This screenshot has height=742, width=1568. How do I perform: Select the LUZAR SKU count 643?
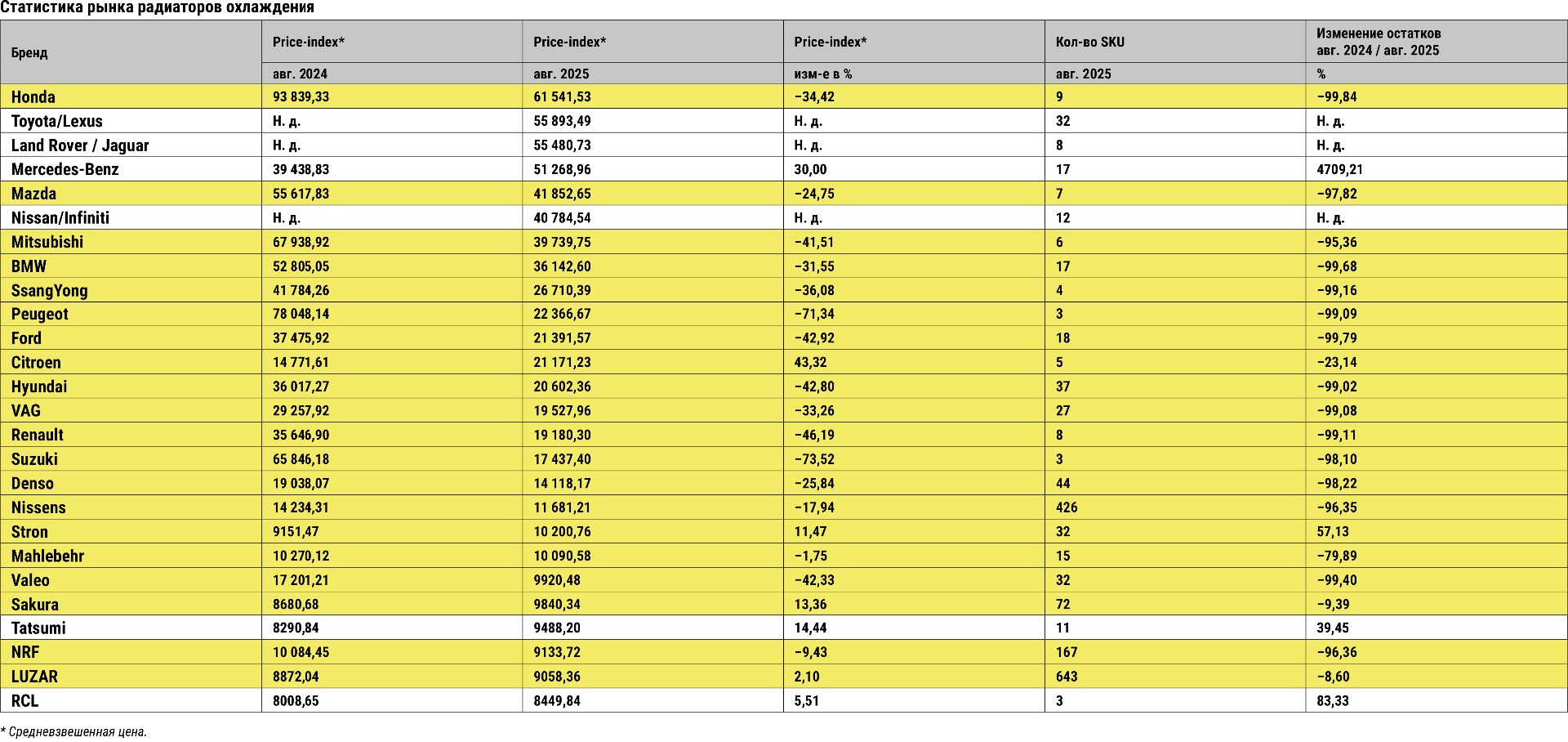point(1067,677)
